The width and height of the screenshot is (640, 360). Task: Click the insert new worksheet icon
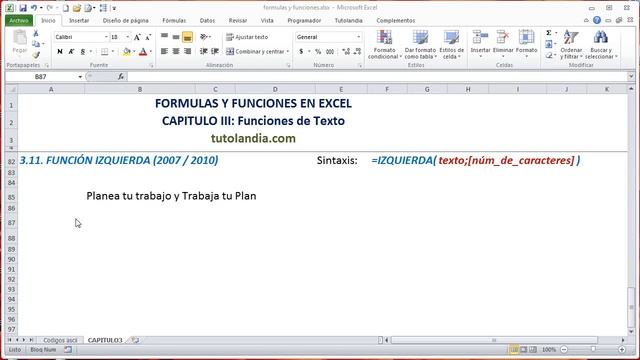(135, 340)
